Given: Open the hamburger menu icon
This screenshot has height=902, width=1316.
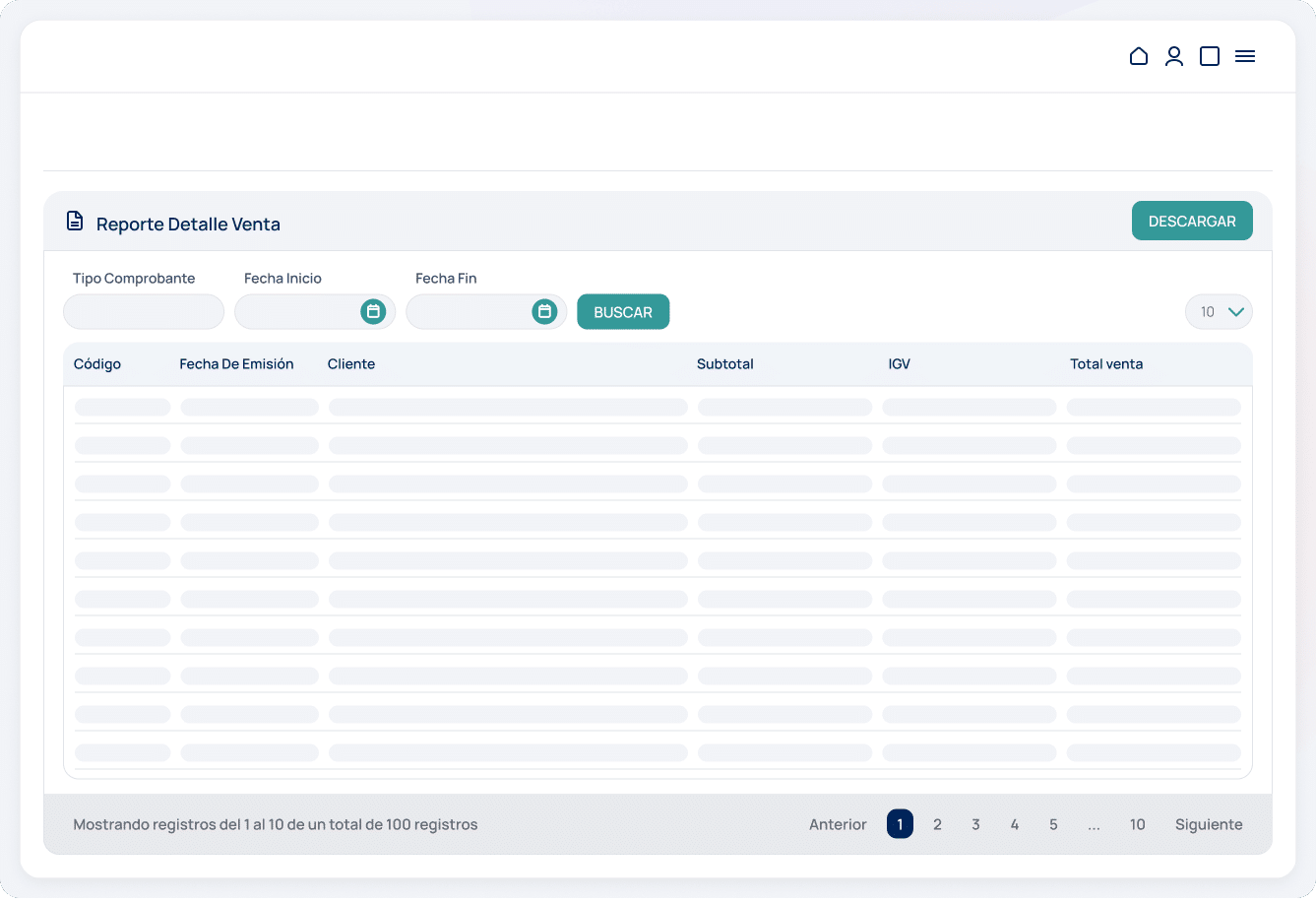Looking at the screenshot, I should click(x=1245, y=56).
